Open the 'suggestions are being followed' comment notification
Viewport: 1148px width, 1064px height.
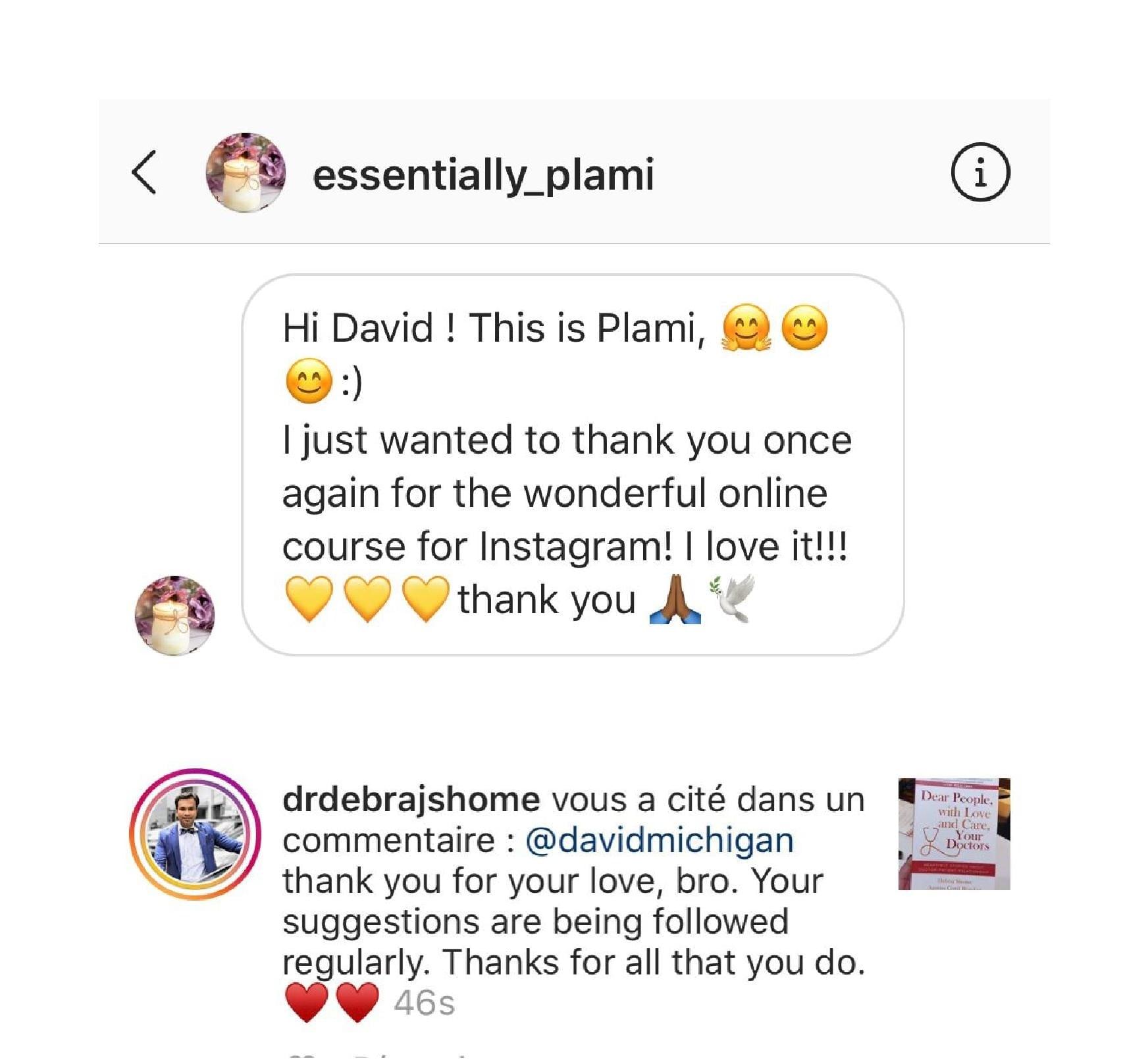[x=573, y=902]
